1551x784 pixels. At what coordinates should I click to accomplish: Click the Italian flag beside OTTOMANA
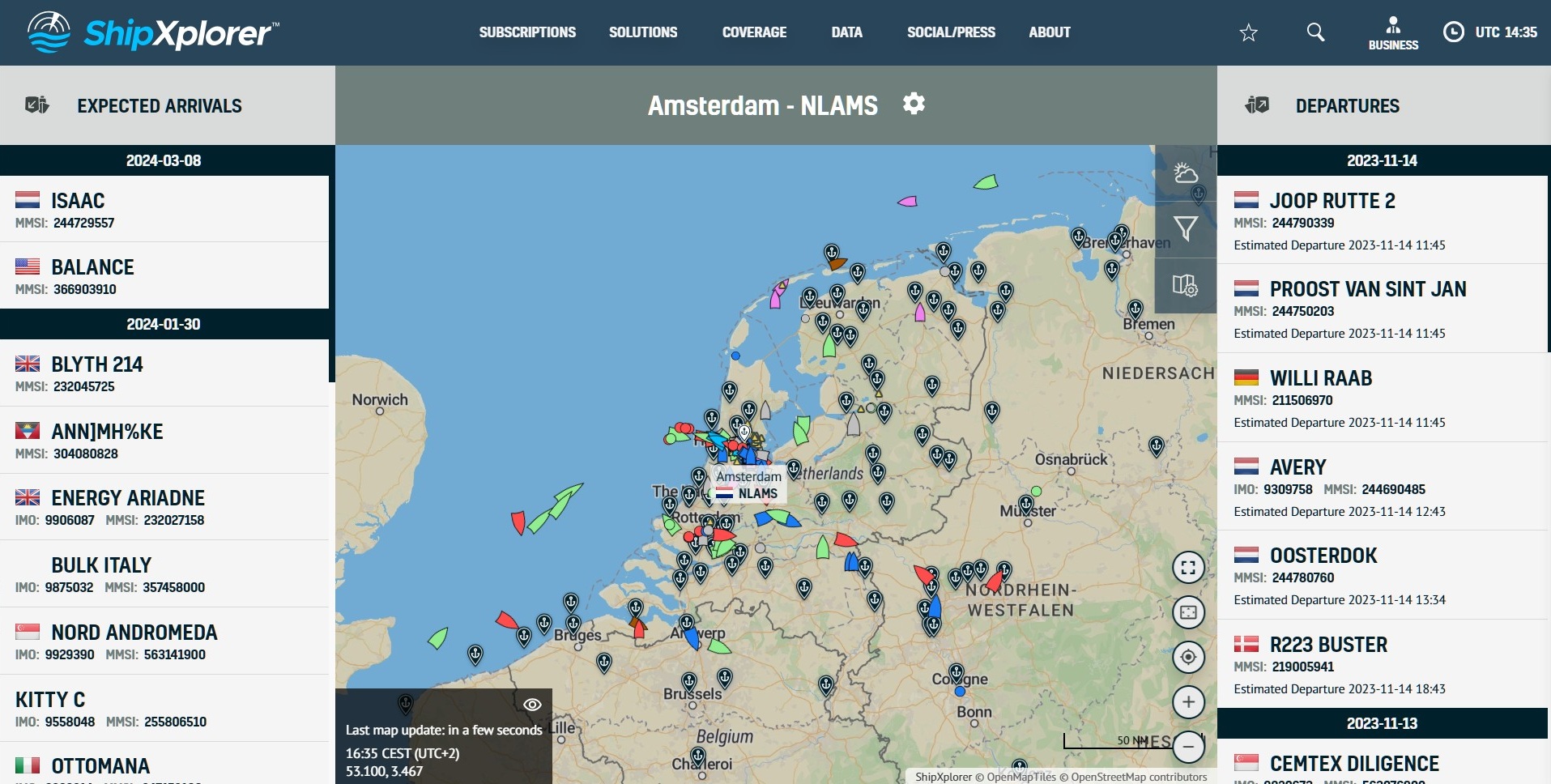click(x=28, y=765)
